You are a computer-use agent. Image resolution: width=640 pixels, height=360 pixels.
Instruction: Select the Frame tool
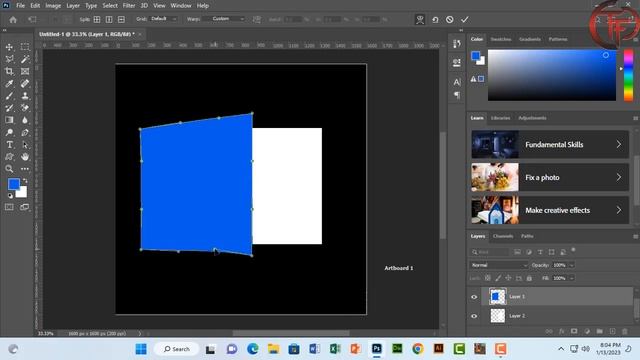(x=25, y=71)
